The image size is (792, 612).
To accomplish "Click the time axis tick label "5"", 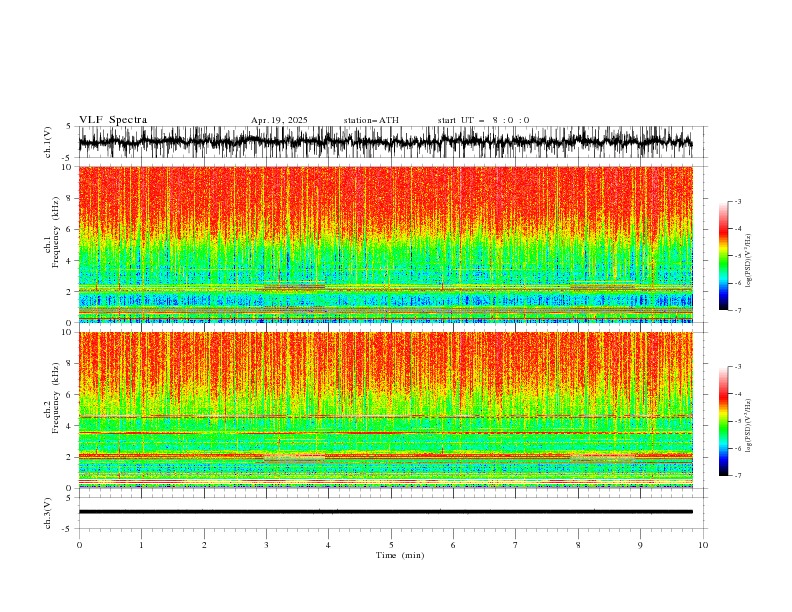I will click(x=391, y=545).
